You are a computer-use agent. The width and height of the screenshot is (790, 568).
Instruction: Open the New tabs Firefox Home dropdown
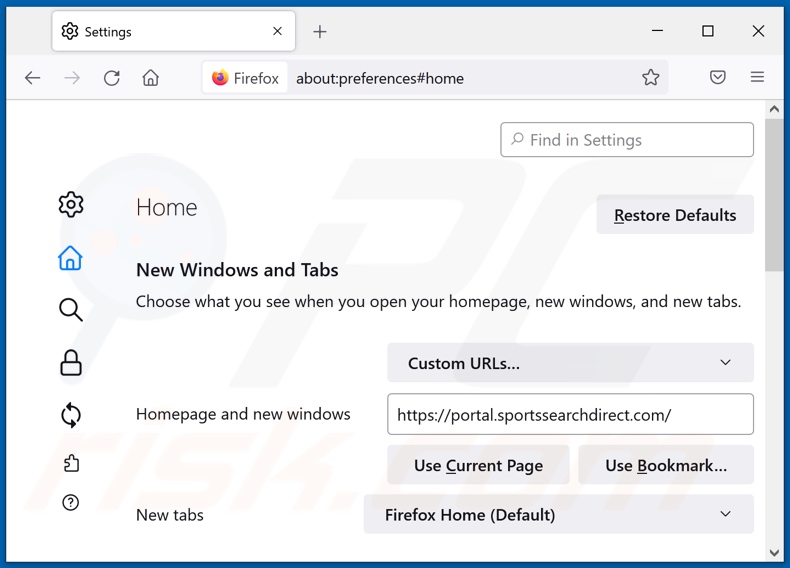click(559, 515)
